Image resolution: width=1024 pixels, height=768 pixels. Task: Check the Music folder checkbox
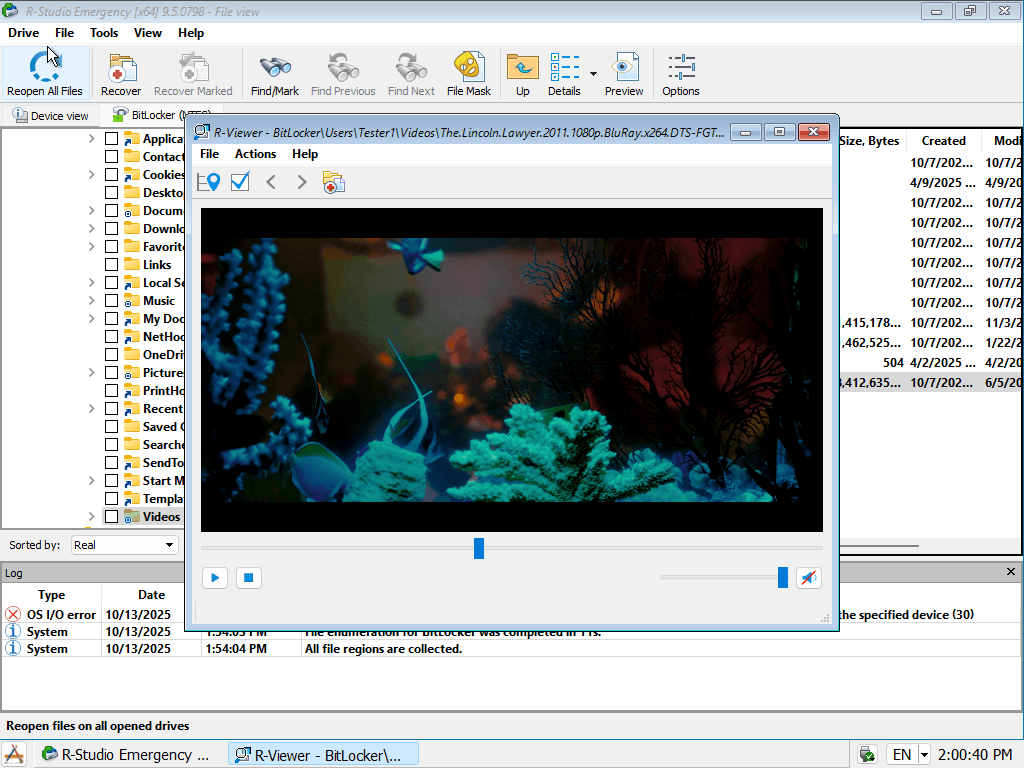[x=112, y=301]
